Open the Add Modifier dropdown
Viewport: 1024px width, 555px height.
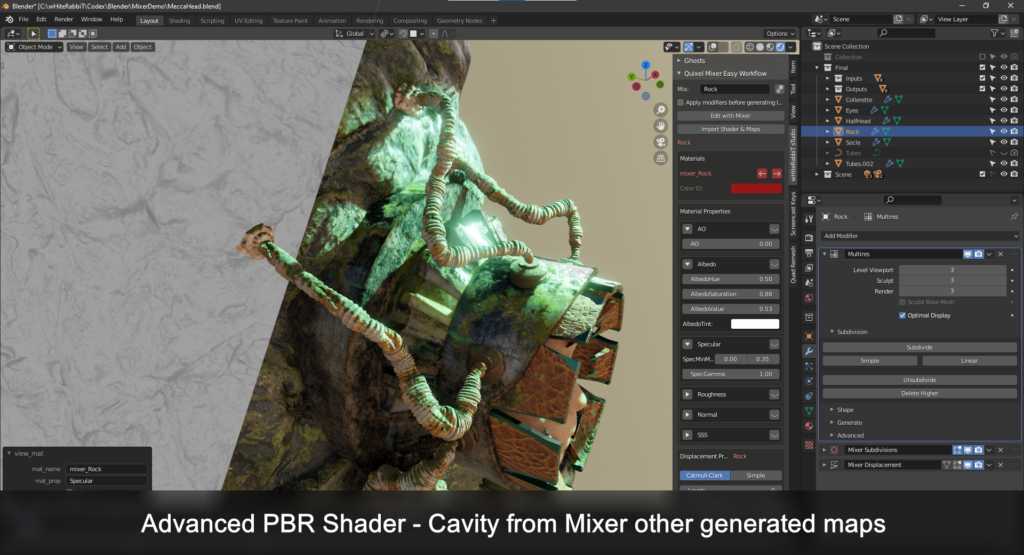(920, 236)
